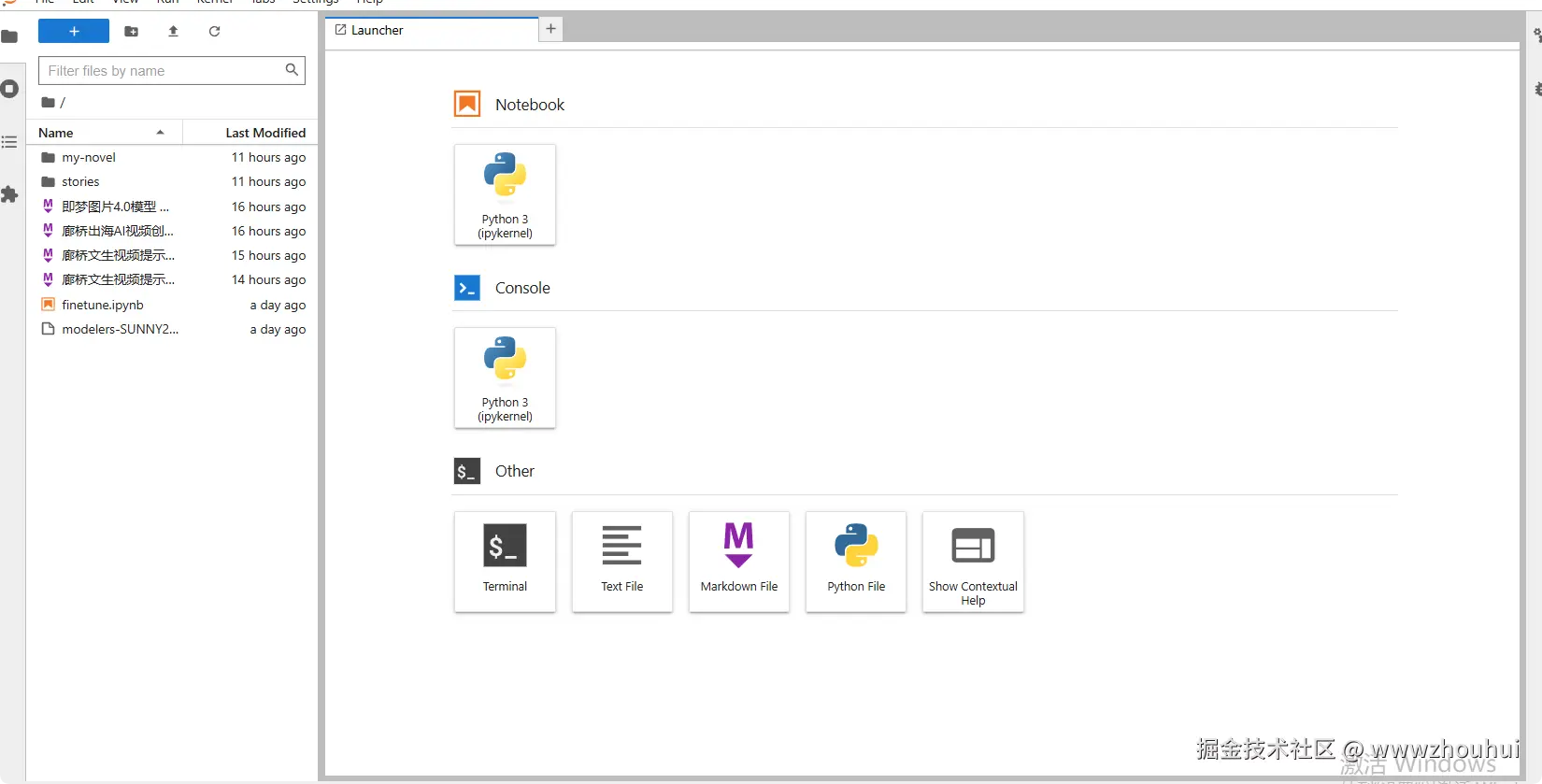The image size is (1542, 784).
Task: Open Show Contextual Help card
Action: [973, 562]
